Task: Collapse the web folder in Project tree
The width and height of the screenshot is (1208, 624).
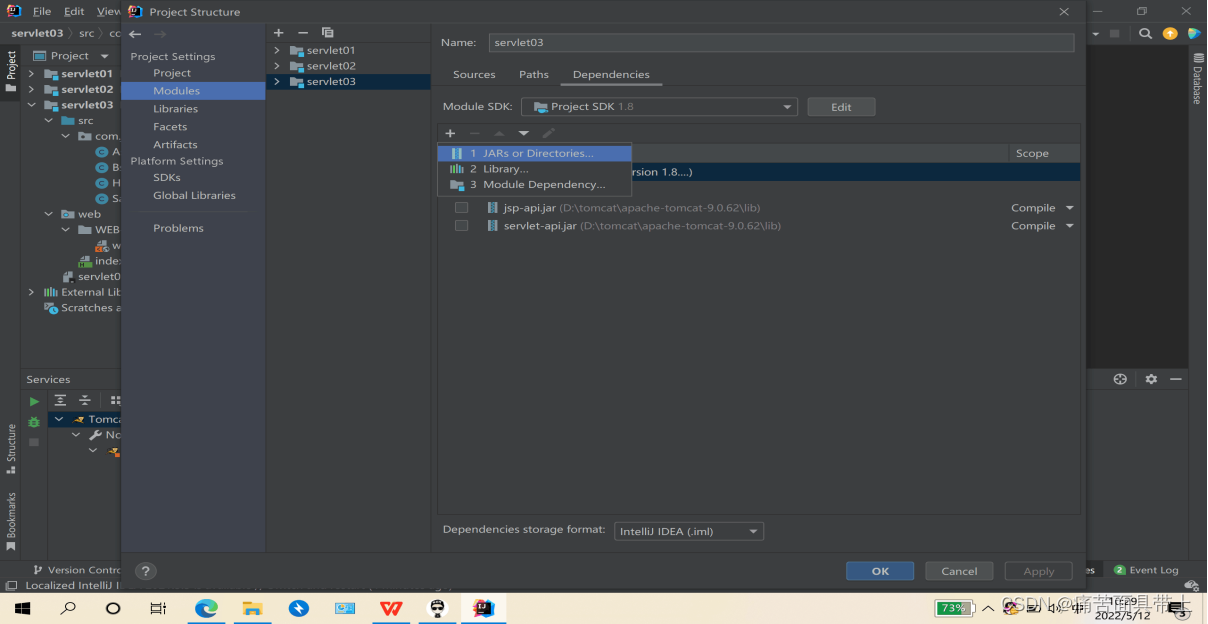Action: coord(48,214)
